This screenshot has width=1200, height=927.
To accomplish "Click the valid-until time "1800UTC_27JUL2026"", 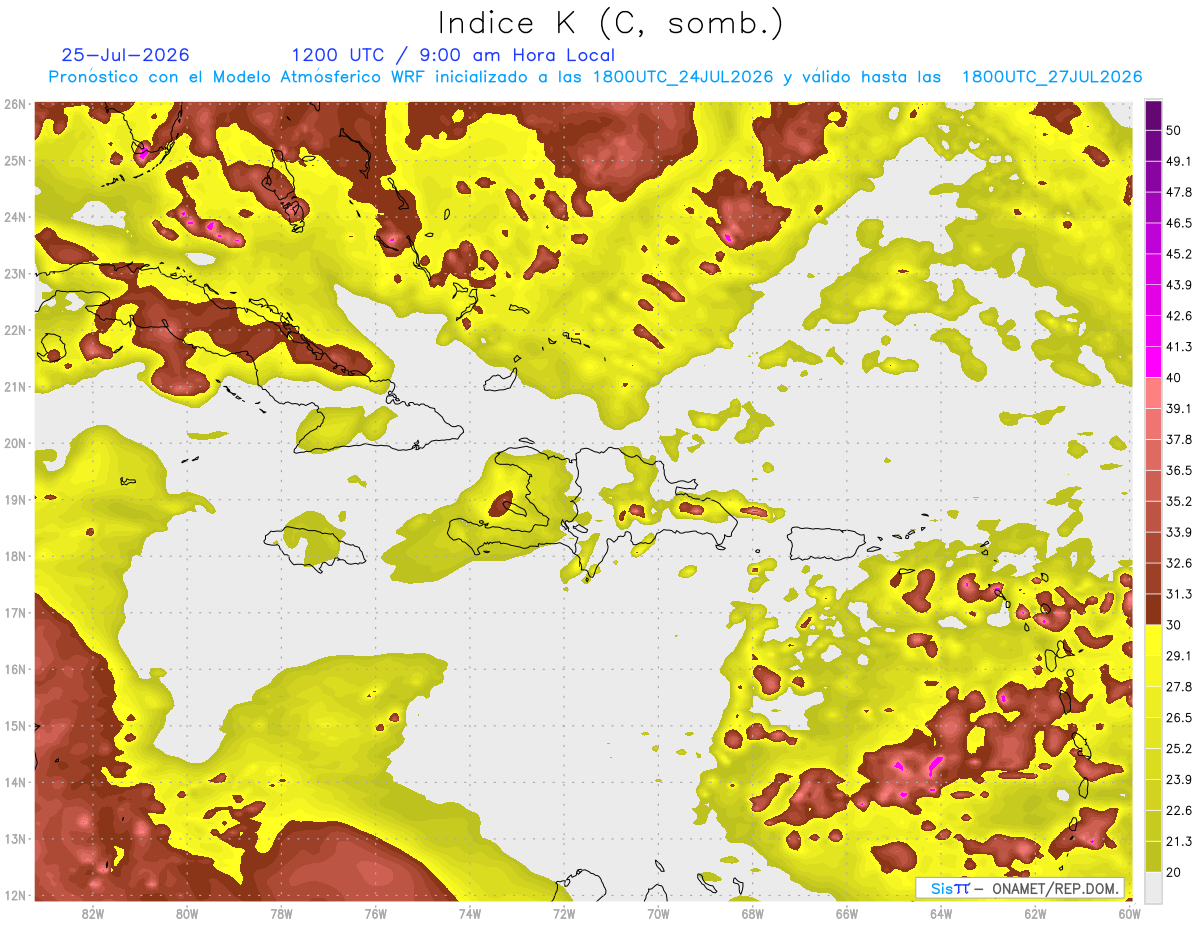I will [x=1051, y=77].
